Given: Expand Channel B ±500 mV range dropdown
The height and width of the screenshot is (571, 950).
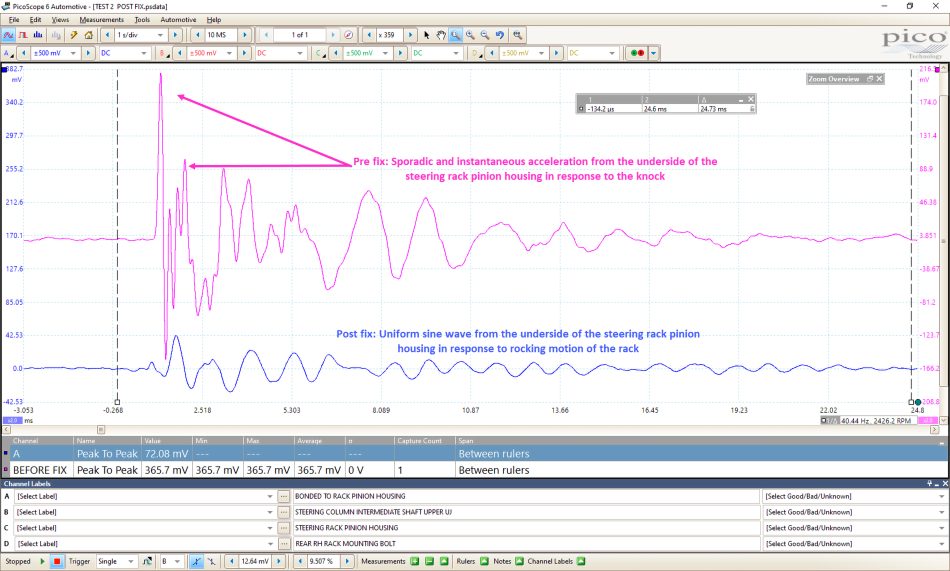Looking at the screenshot, I should (230, 53).
